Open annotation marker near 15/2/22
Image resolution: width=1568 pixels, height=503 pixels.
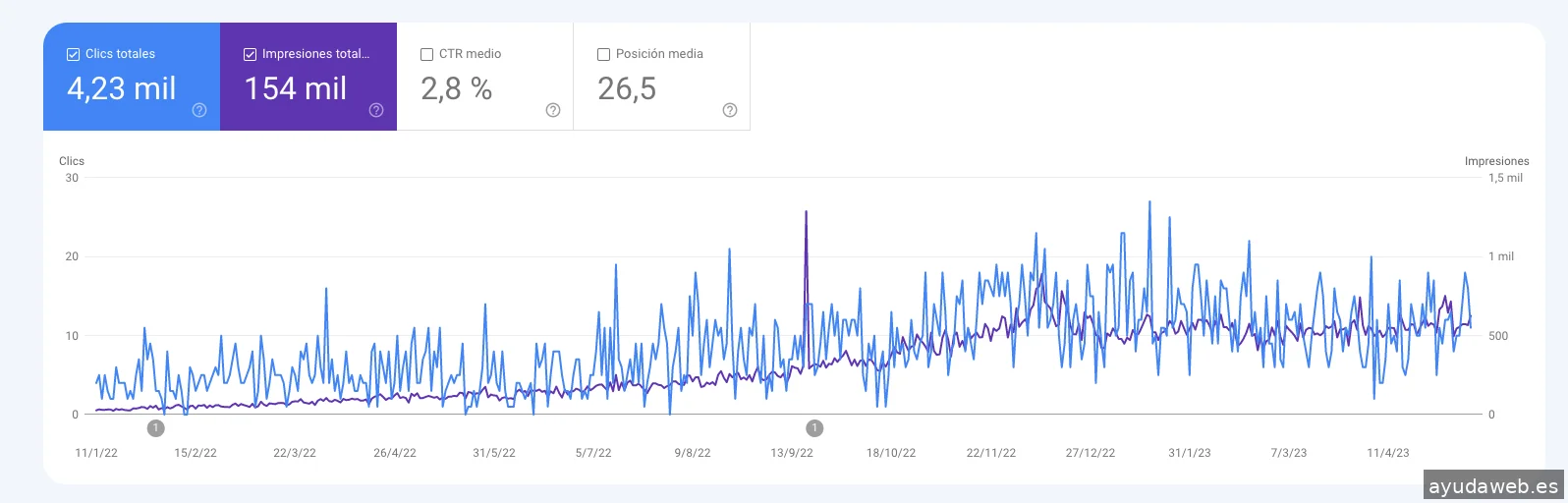coord(155,428)
